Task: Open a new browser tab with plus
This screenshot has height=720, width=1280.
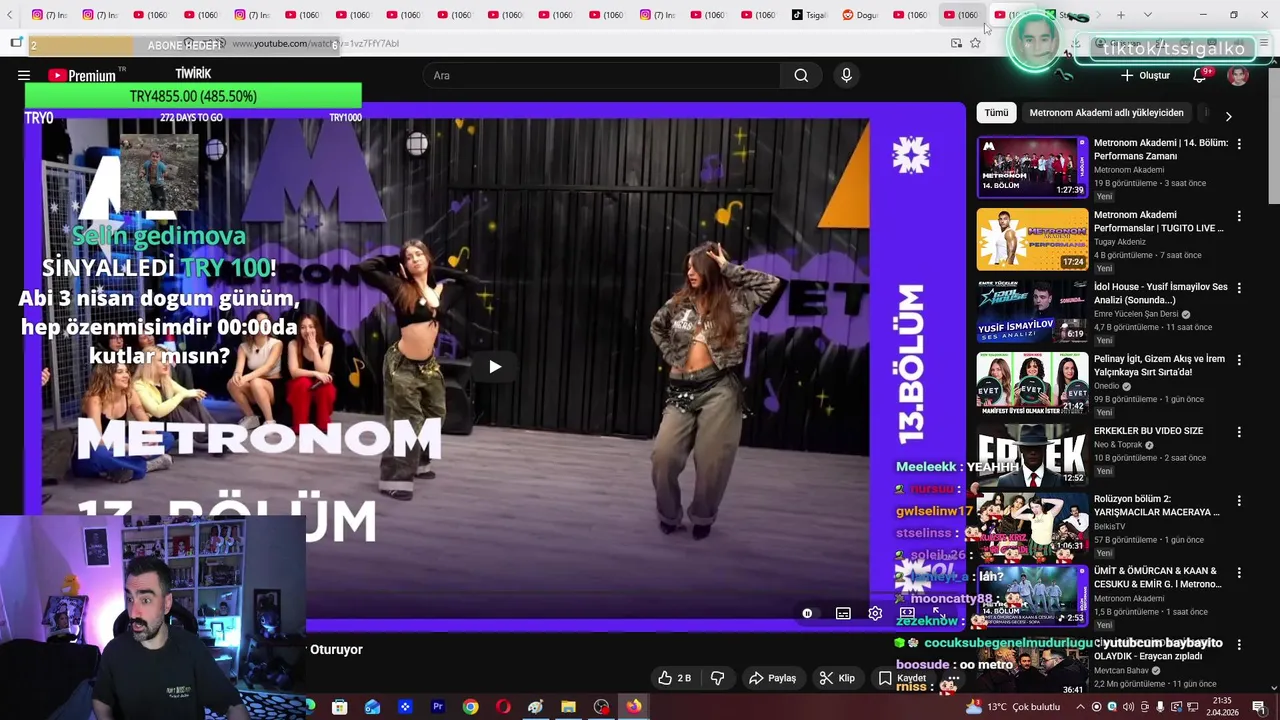Action: 1121,15
